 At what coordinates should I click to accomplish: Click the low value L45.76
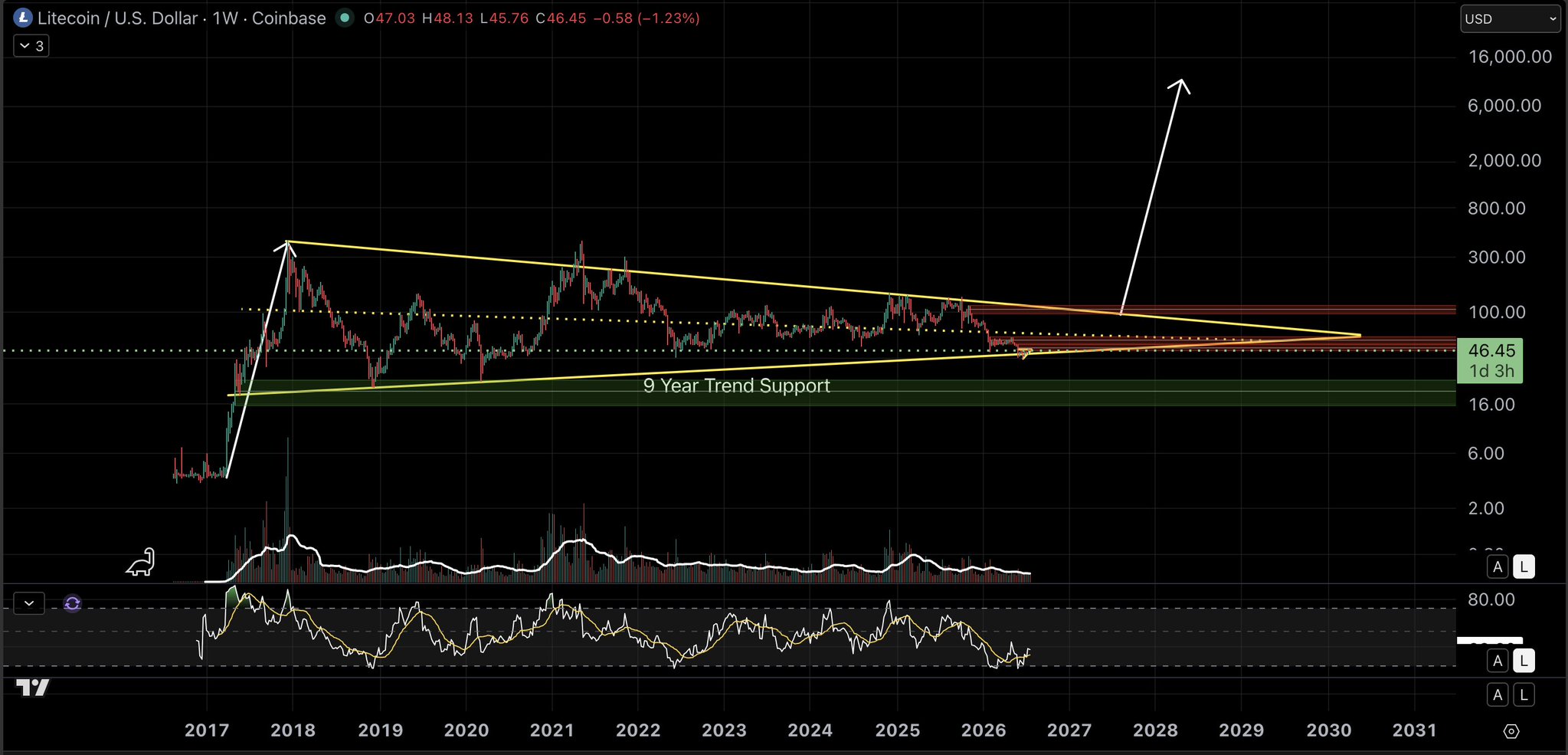click(x=504, y=18)
